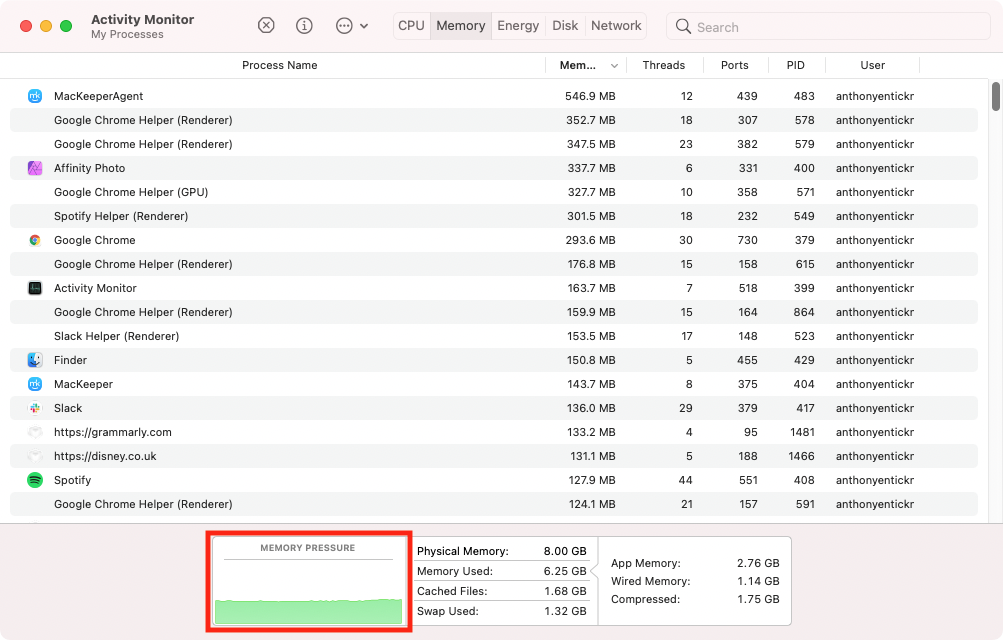Image resolution: width=1003 pixels, height=640 pixels.
Task: Select the Slack process name
Action: 68,408
